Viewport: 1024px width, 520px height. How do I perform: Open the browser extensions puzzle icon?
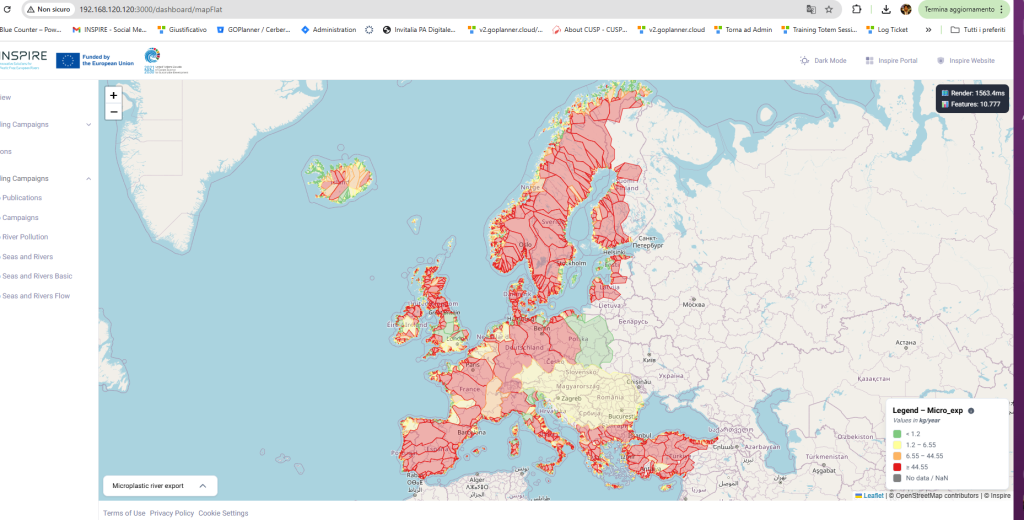tap(856, 9)
